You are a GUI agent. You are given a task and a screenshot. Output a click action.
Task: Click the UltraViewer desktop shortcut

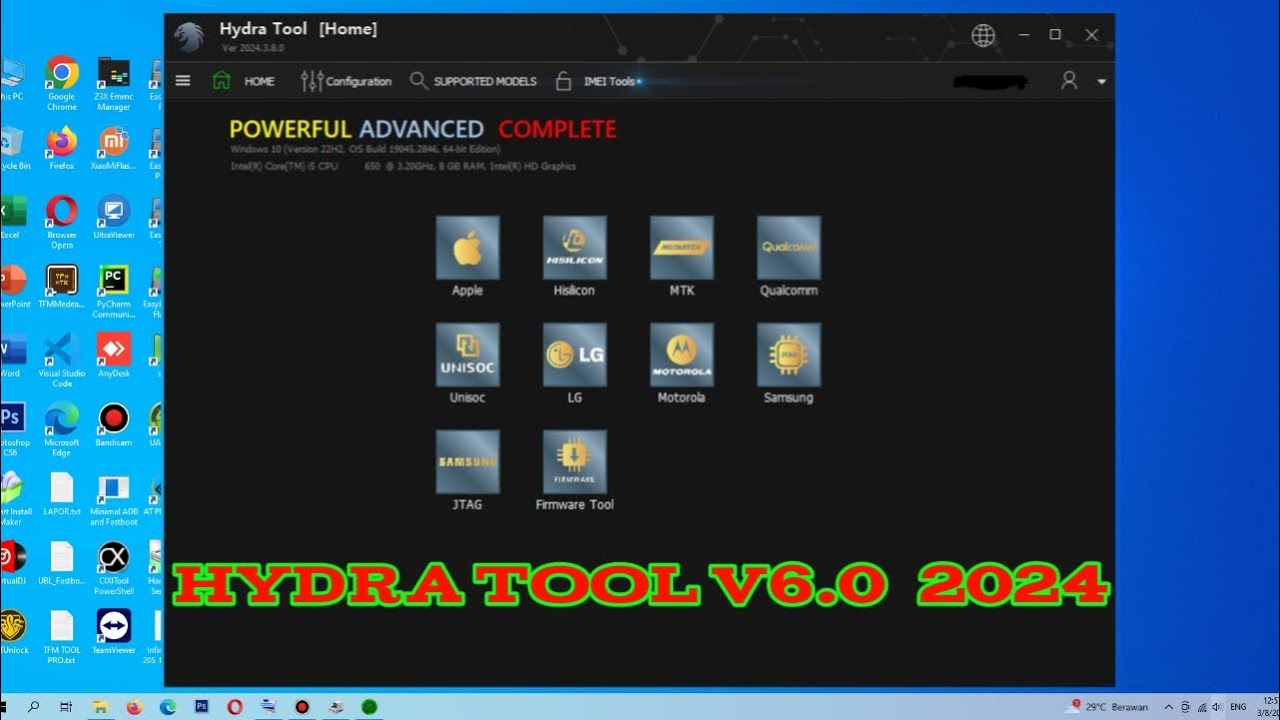(x=113, y=217)
